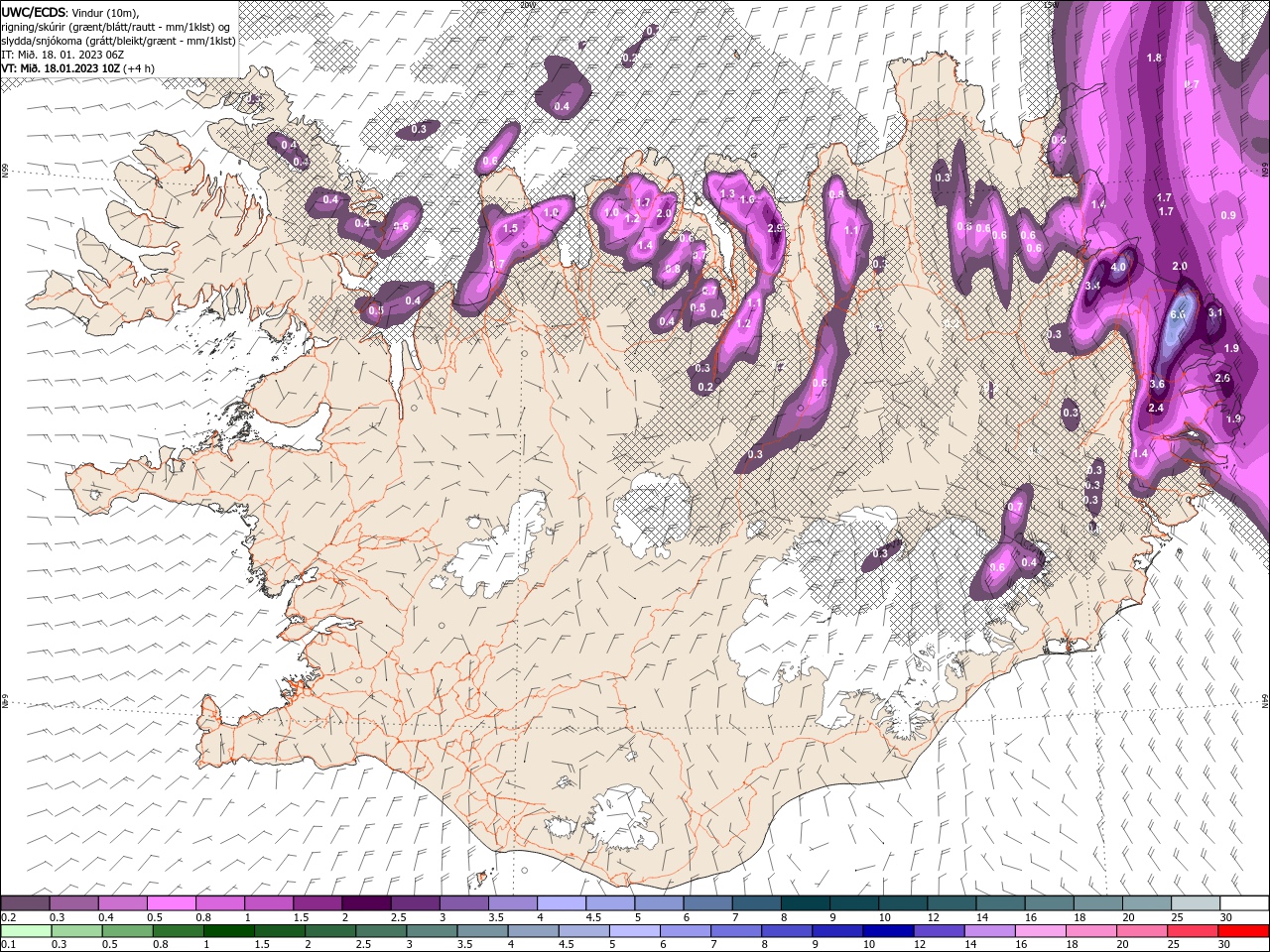Click the 1.8 value in the top-right offshore band

pyautogui.click(x=1154, y=58)
